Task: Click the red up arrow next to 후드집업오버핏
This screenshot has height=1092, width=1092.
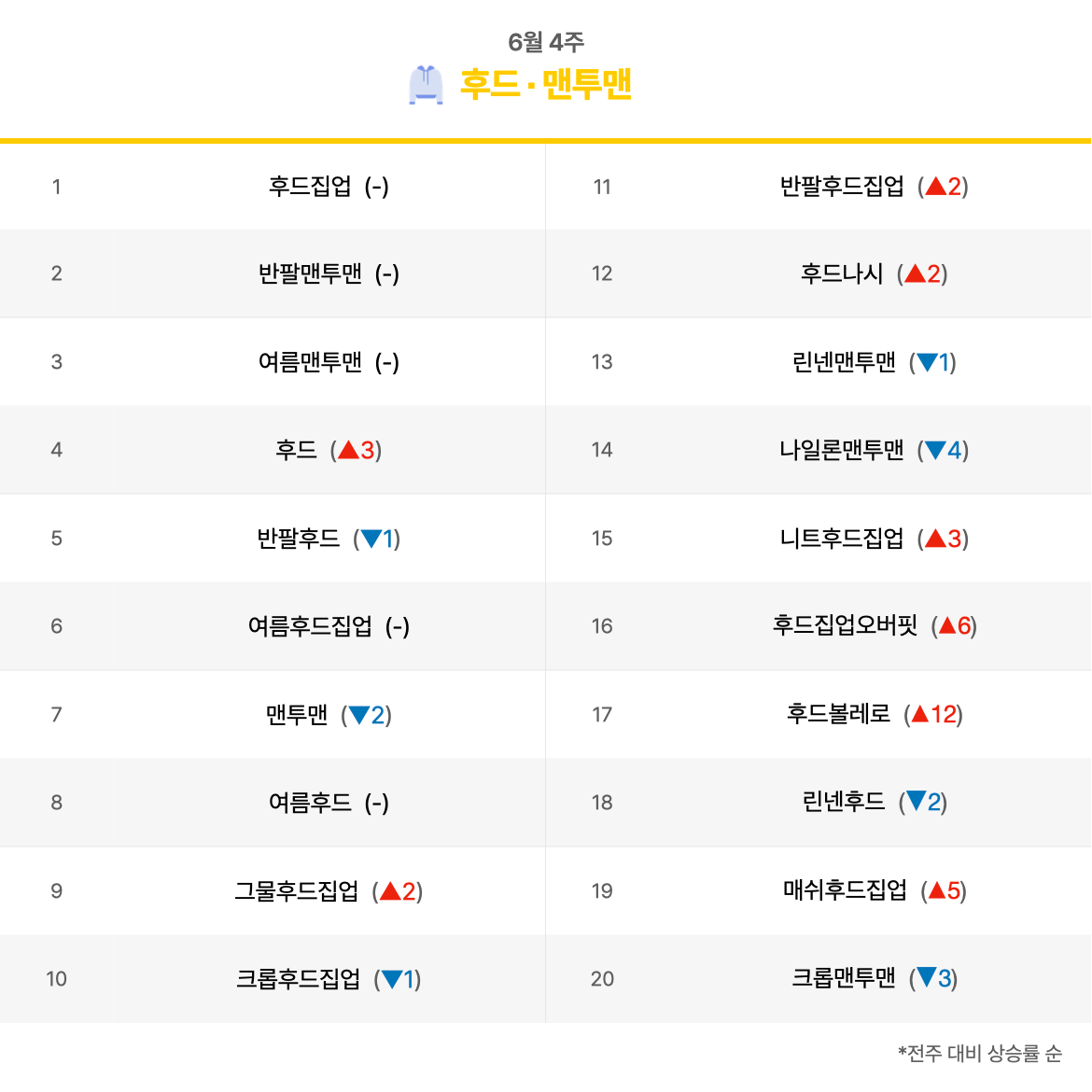Action: (947, 626)
